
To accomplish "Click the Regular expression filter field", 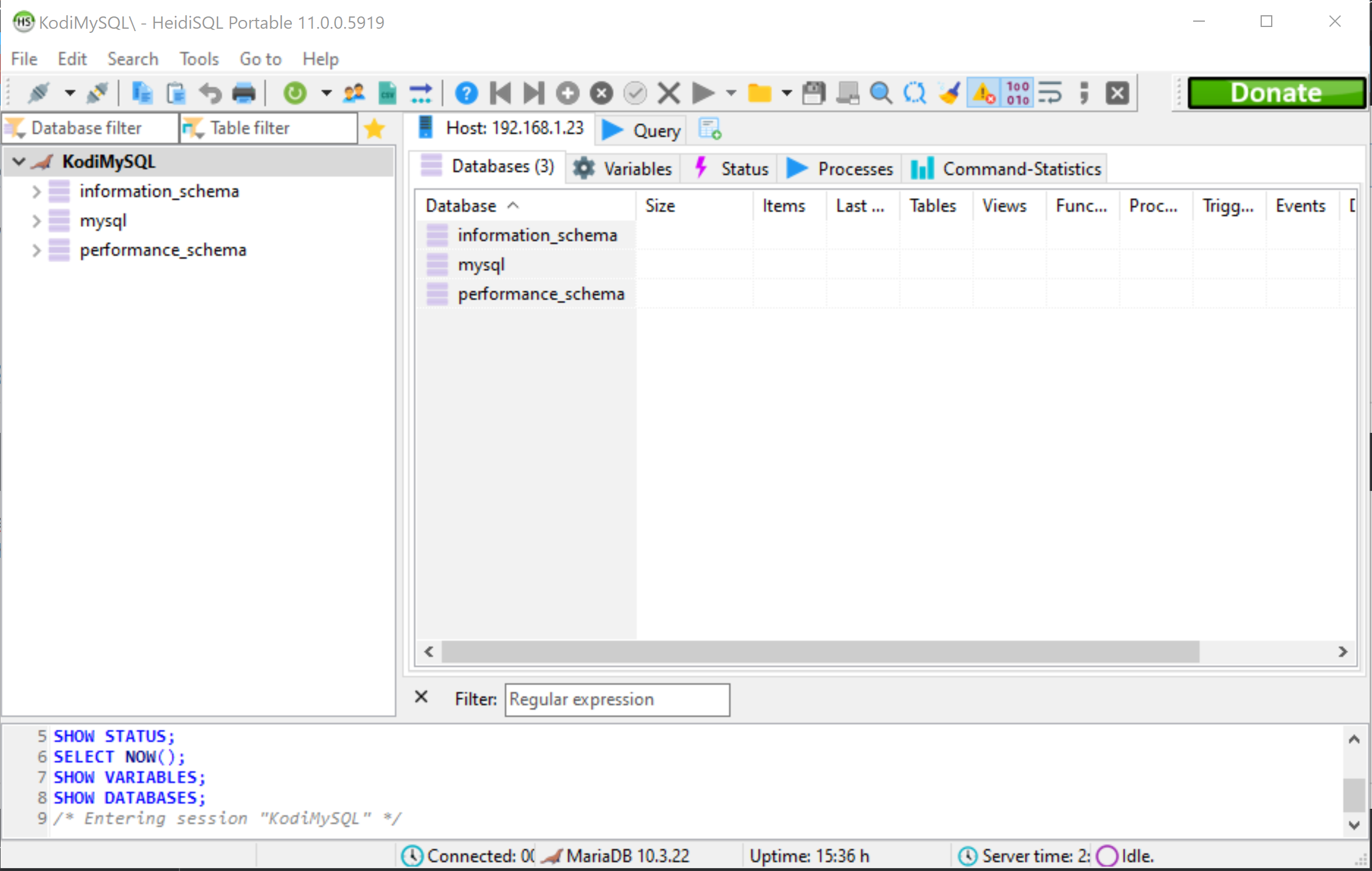I will click(x=617, y=699).
